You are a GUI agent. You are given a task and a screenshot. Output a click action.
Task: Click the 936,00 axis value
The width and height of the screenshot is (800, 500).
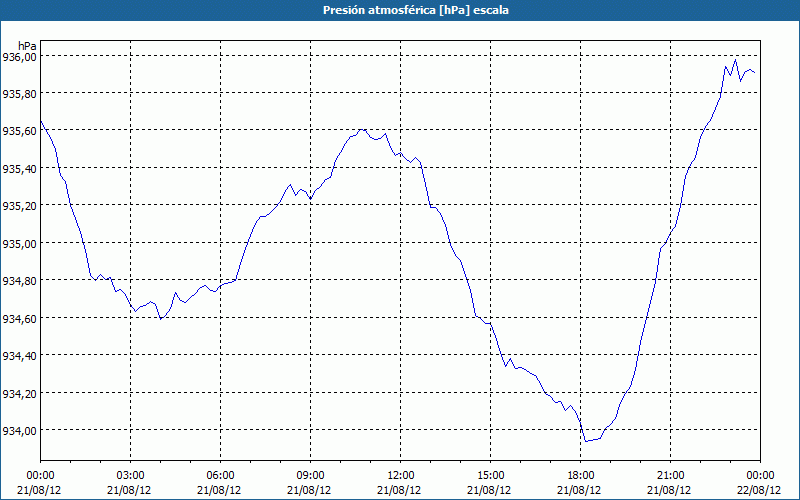19,56
